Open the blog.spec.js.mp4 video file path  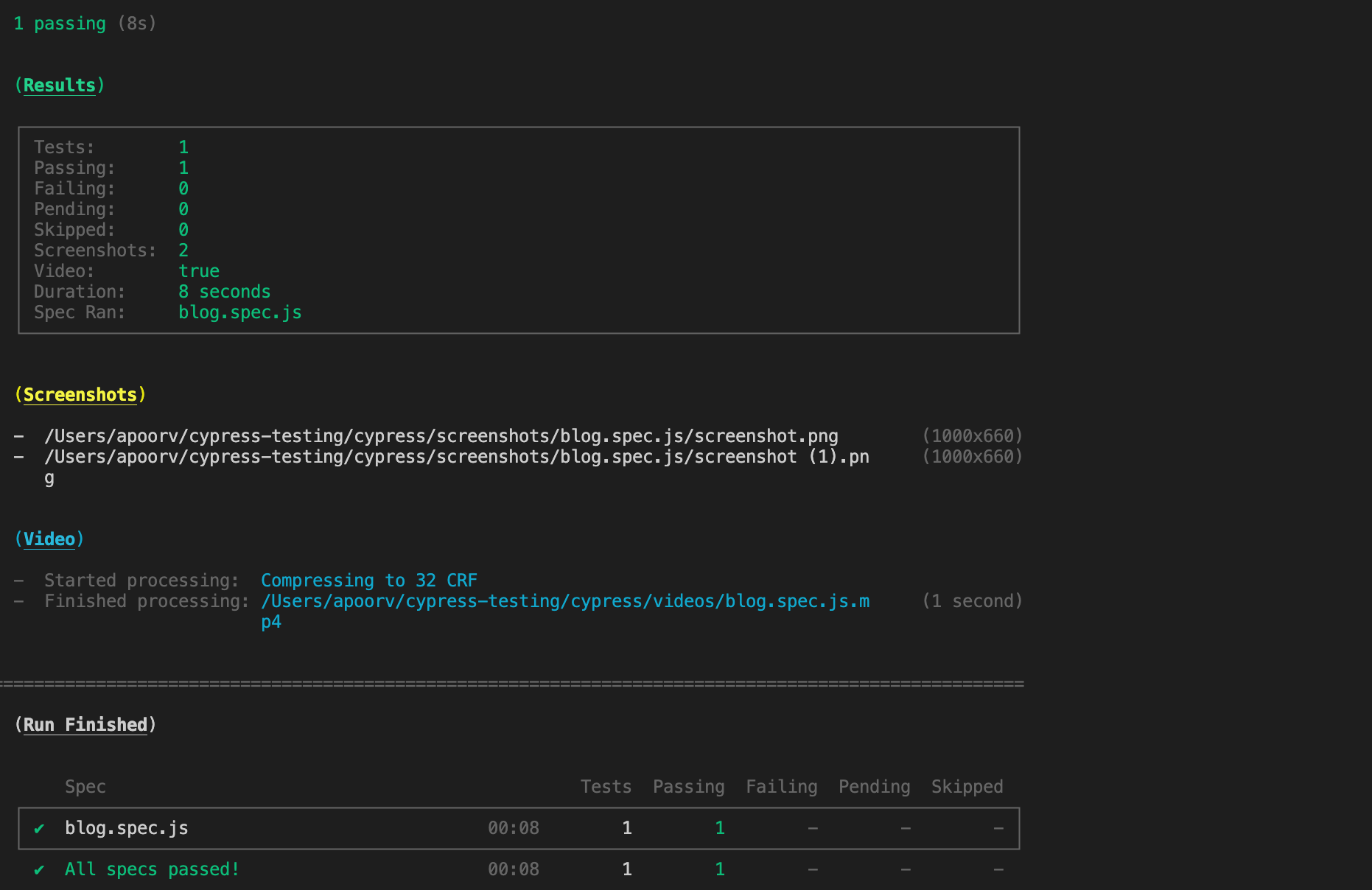[564, 601]
